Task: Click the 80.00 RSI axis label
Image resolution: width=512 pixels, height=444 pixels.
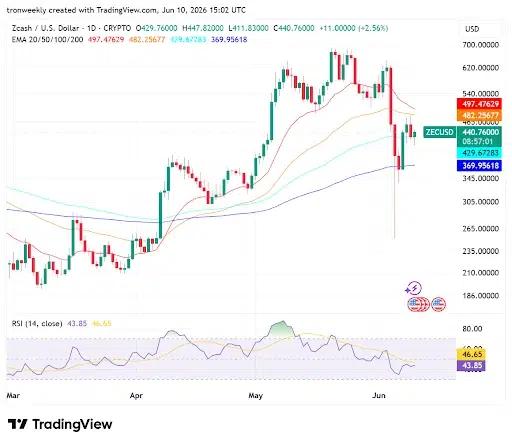Action: (x=472, y=329)
